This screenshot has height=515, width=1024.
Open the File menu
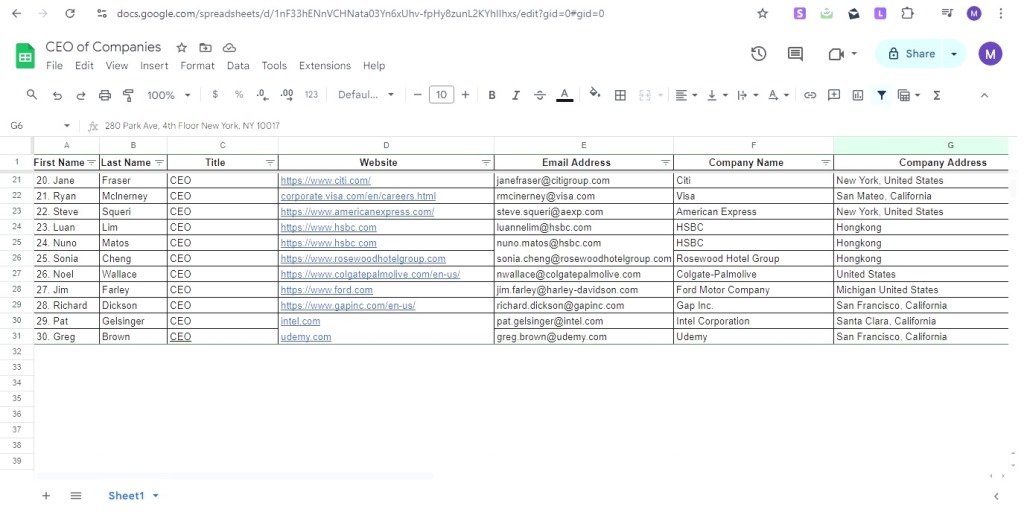54,65
